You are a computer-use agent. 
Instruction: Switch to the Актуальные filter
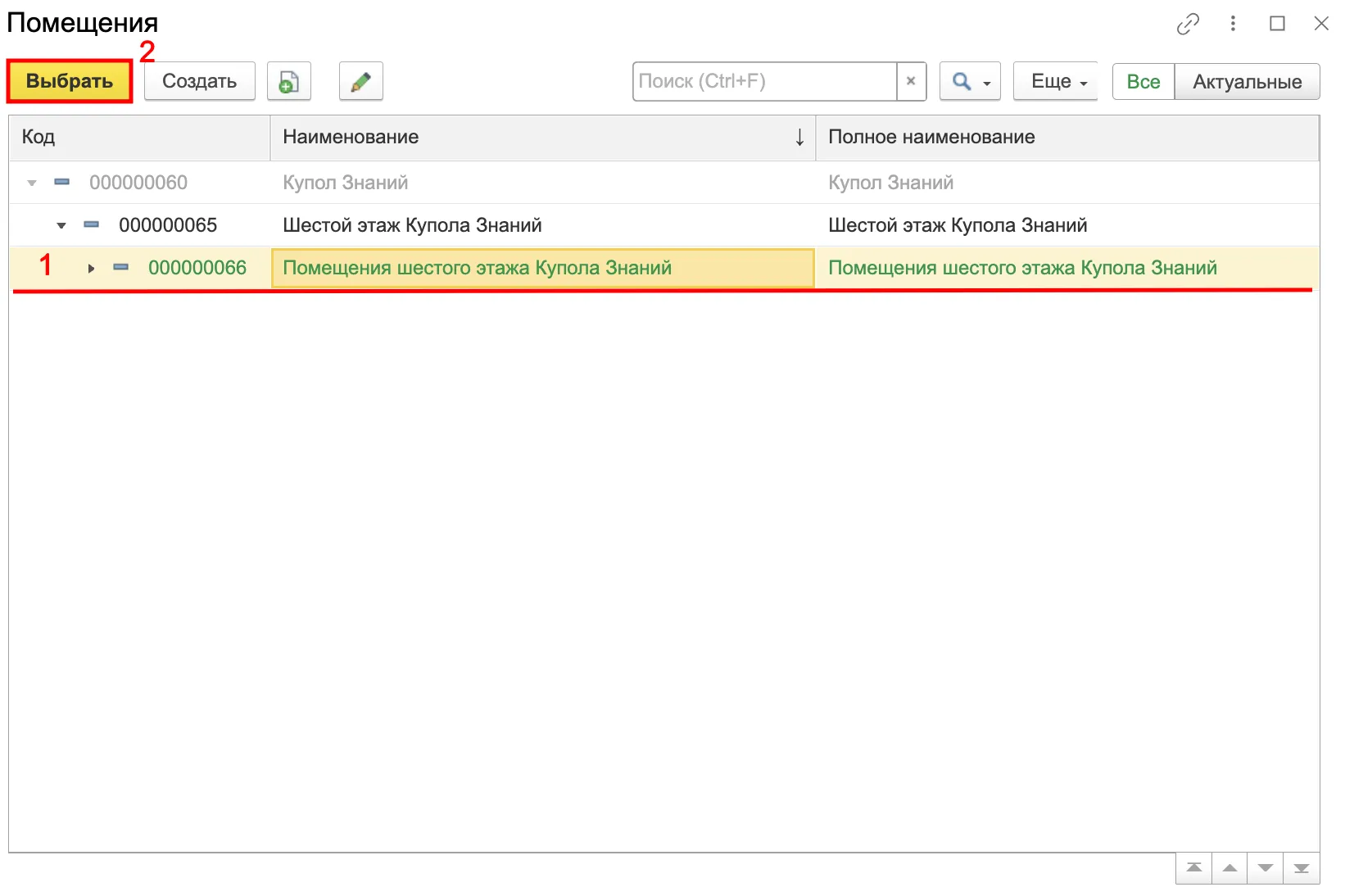1248,81
